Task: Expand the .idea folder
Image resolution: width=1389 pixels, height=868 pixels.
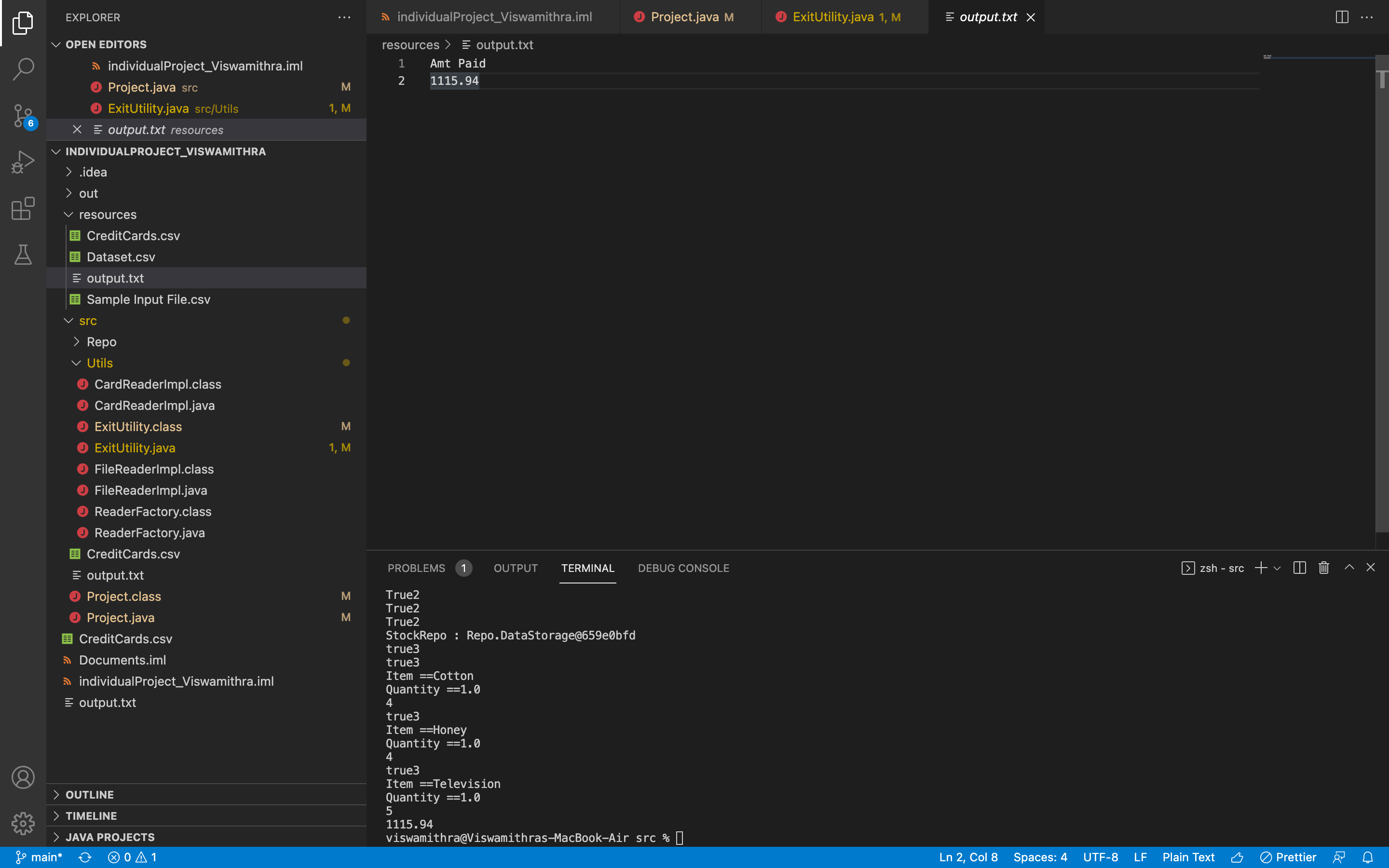Action: click(69, 172)
